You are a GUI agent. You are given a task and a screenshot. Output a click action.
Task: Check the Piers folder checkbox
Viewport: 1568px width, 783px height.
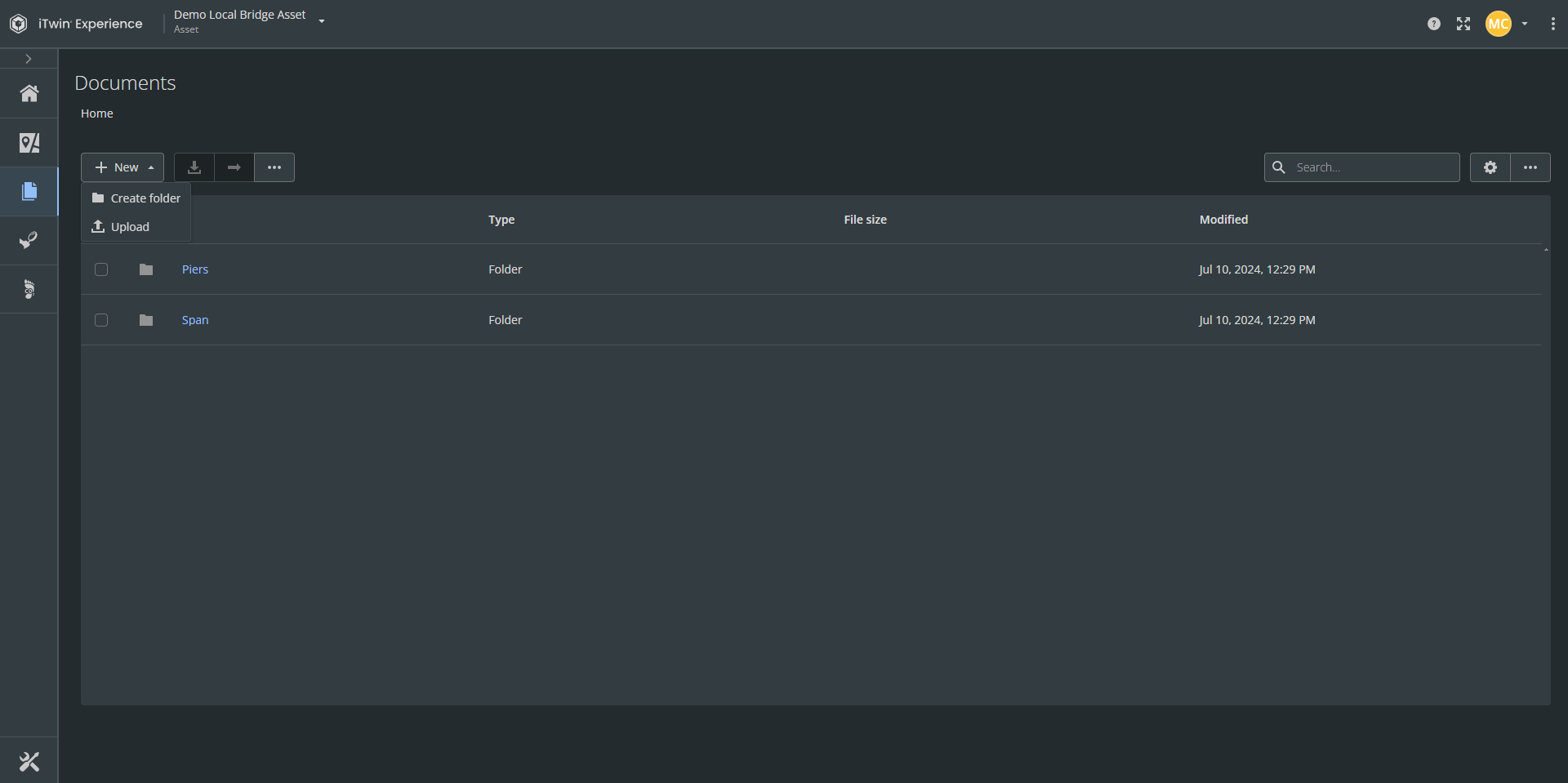coord(101,269)
